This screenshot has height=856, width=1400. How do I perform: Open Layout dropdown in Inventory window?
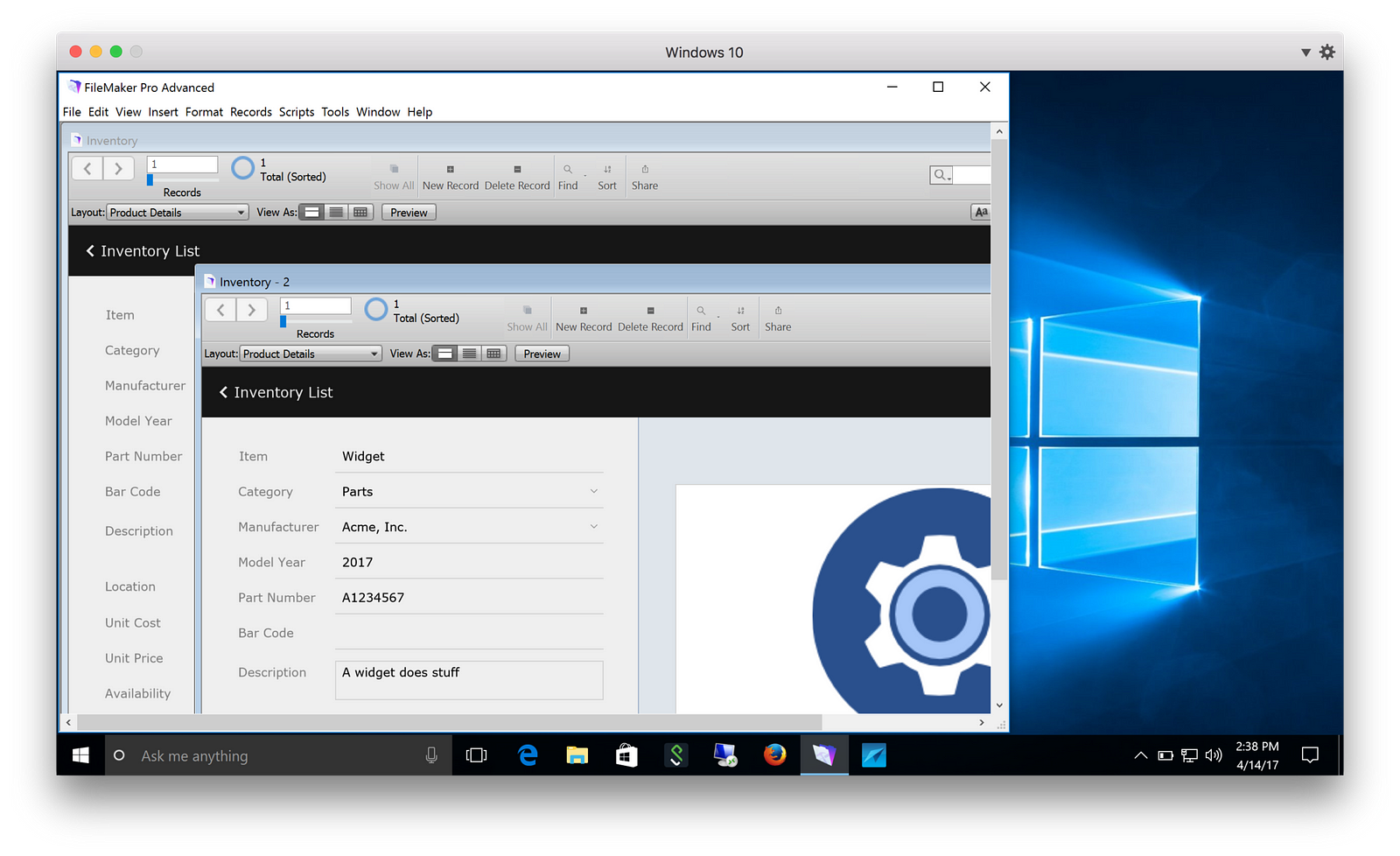[178, 212]
